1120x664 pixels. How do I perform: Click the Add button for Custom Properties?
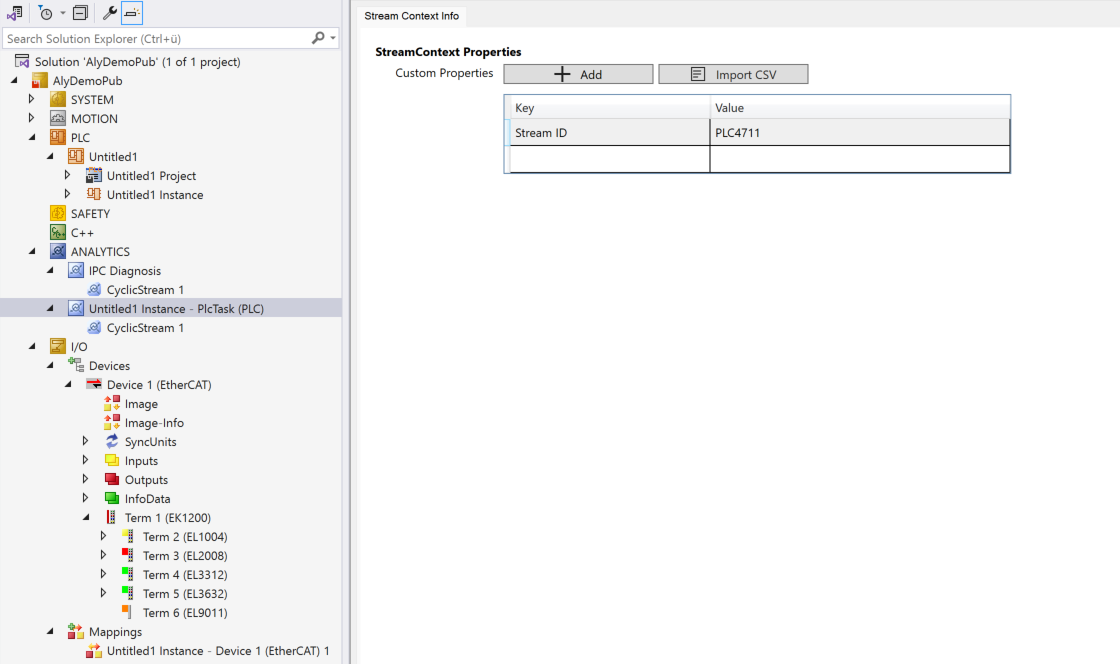(578, 73)
